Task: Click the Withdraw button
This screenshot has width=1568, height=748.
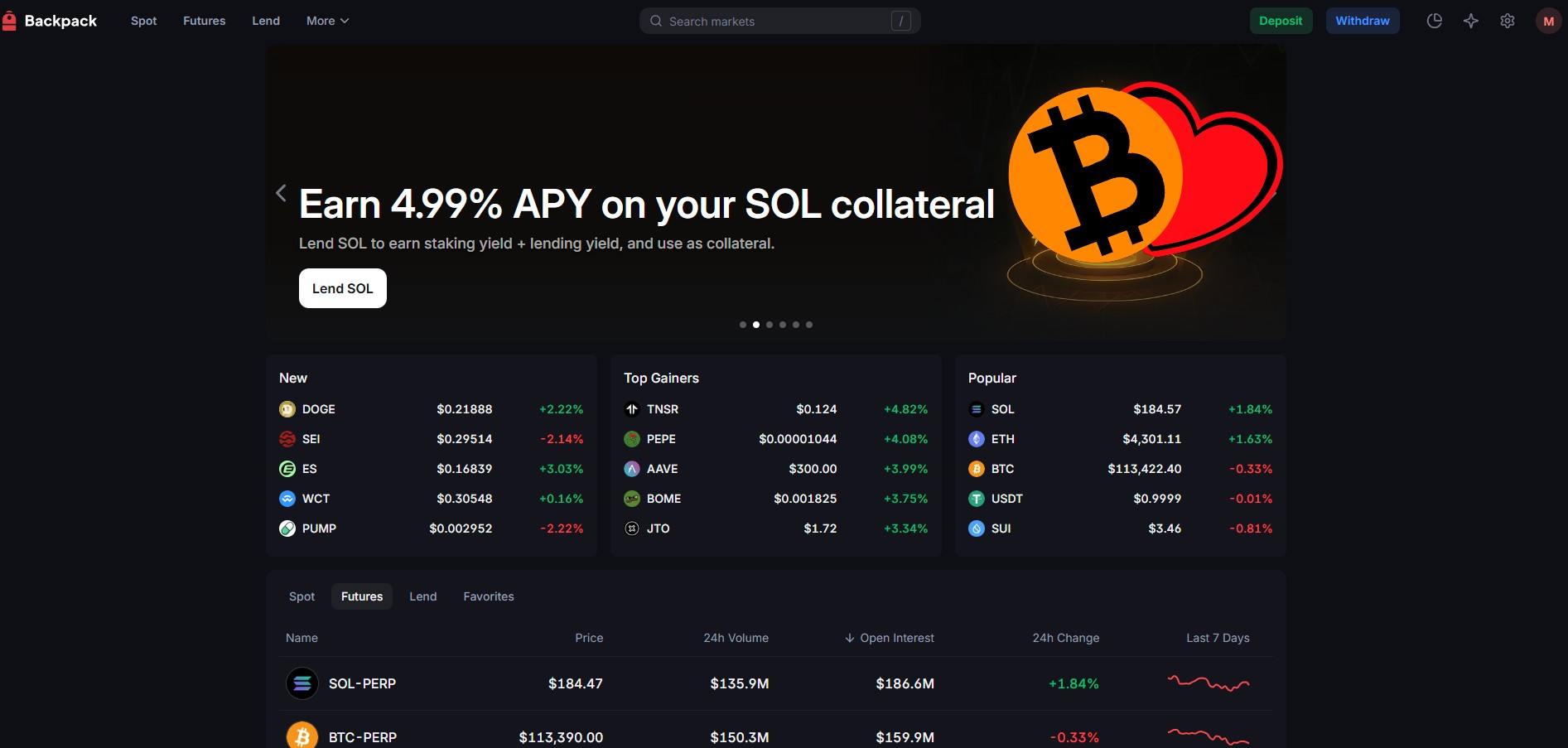Action: [x=1363, y=21]
